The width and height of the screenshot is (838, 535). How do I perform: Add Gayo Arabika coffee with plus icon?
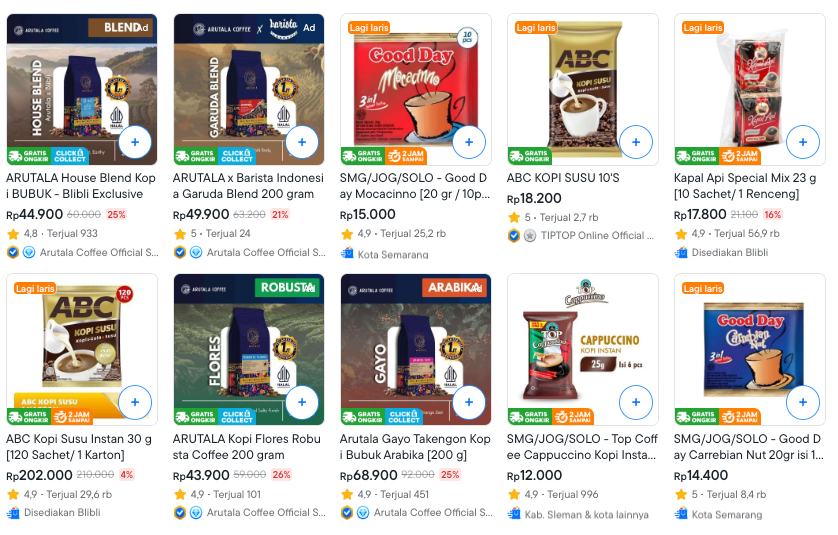(x=469, y=402)
